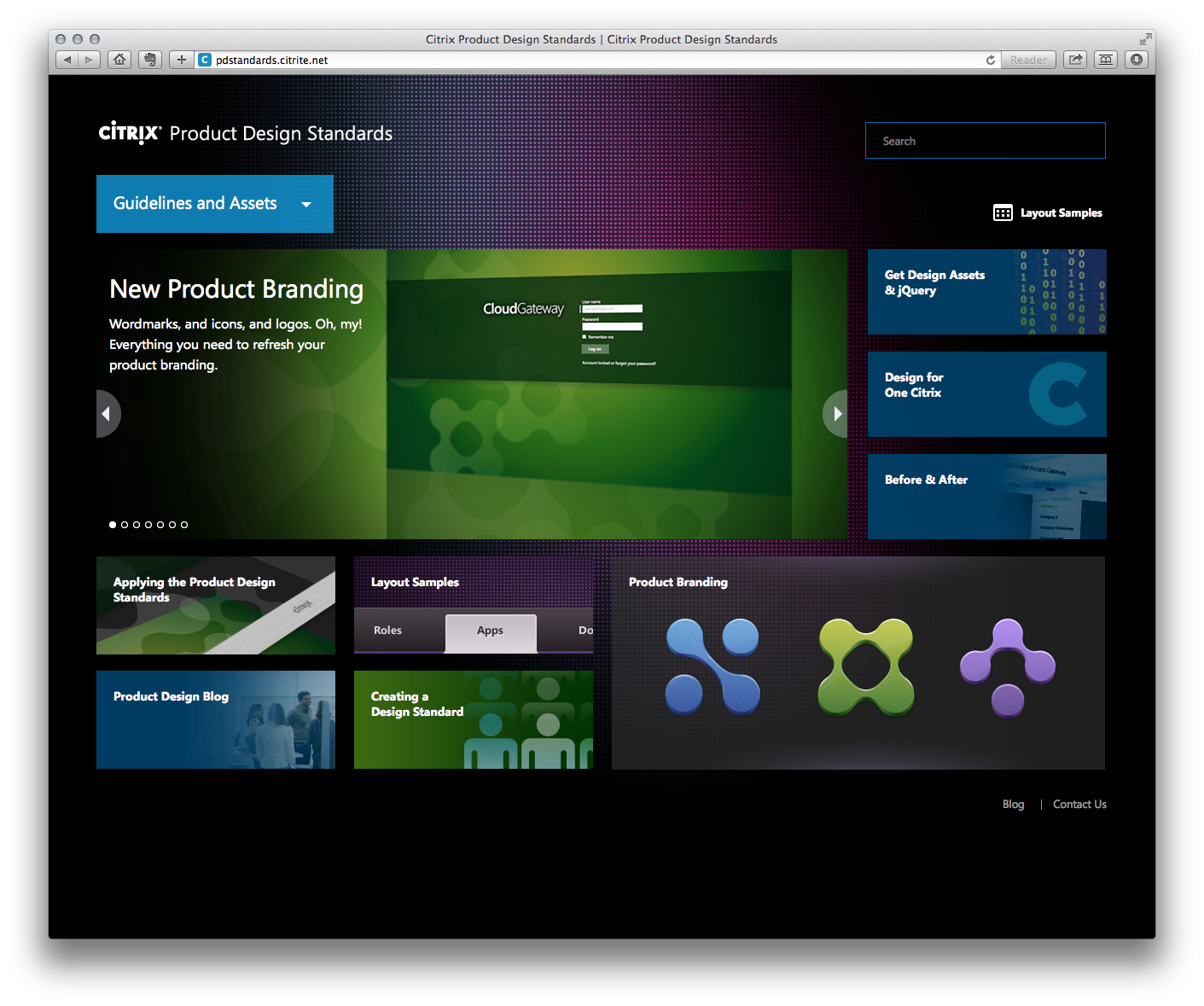This screenshot has height=1006, width=1204.
Task: Select the Apps tab in Layout Samples
Action: coord(491,631)
